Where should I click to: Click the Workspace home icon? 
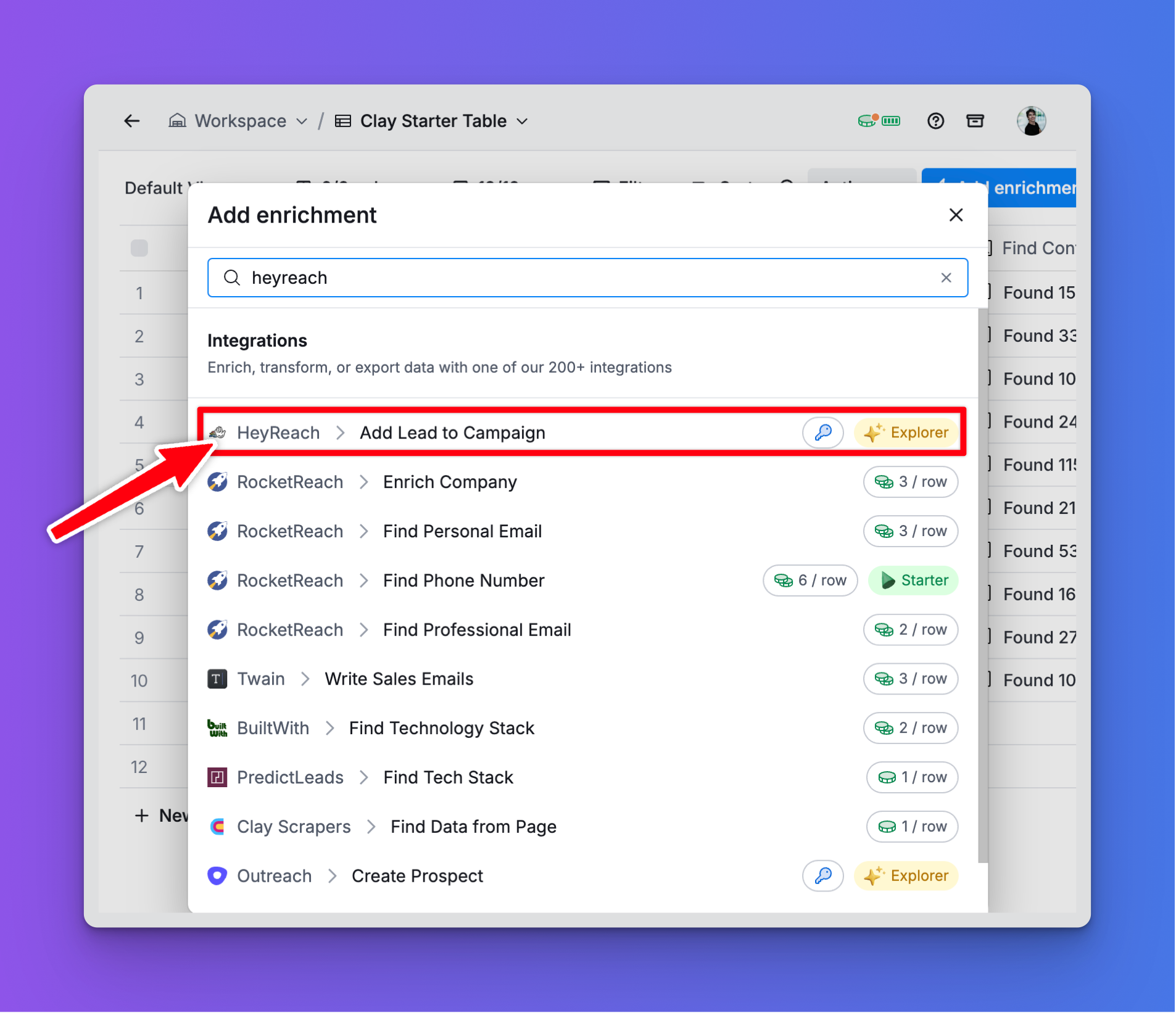point(177,121)
